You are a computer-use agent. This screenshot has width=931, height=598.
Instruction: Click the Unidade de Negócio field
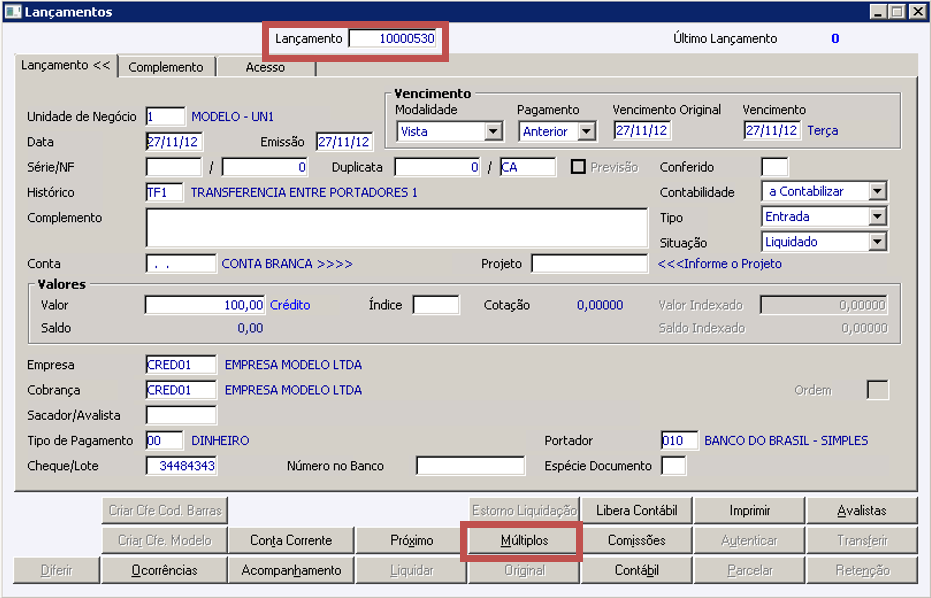[x=165, y=116]
